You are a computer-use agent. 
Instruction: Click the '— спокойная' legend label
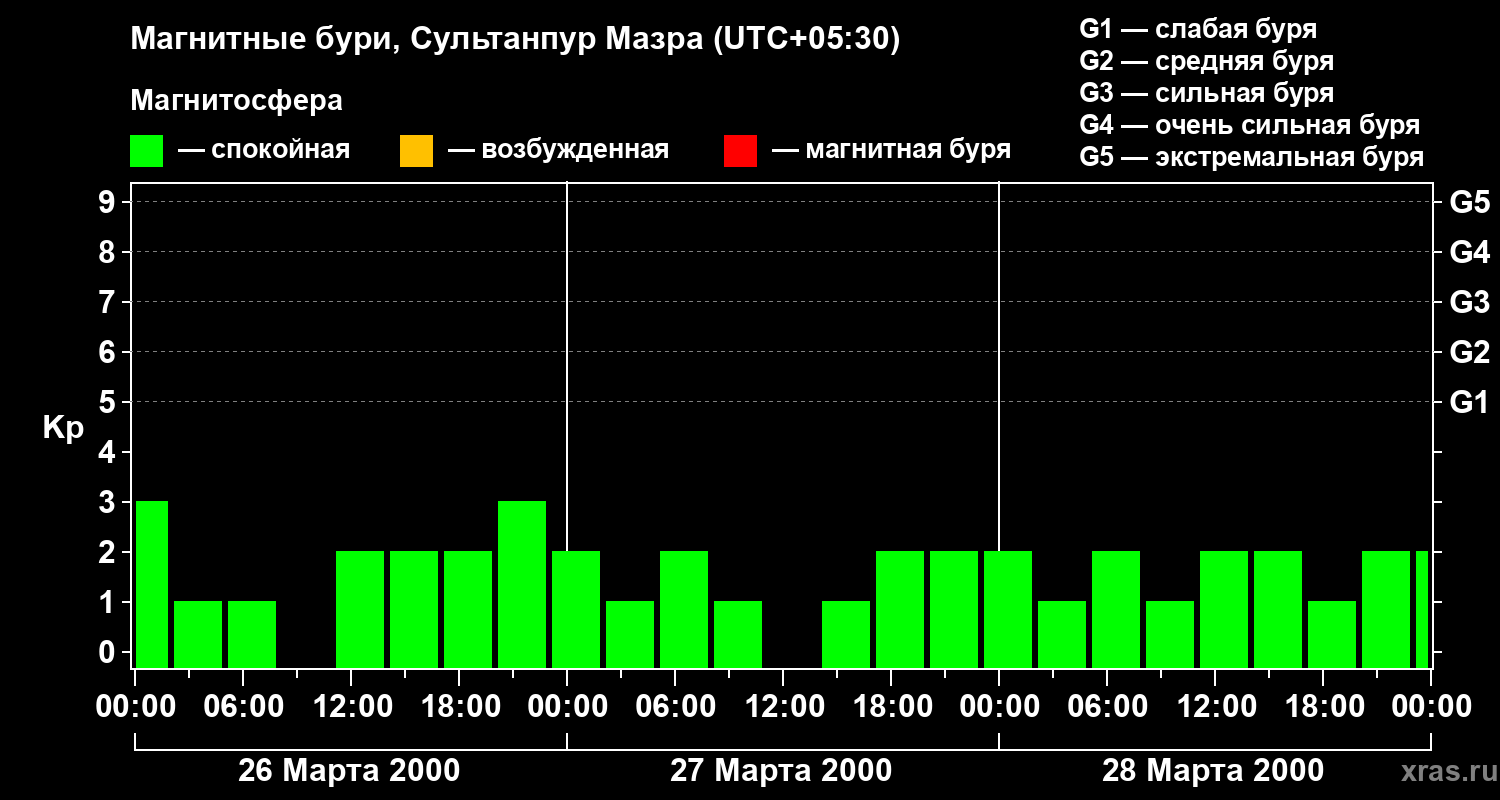point(264,151)
